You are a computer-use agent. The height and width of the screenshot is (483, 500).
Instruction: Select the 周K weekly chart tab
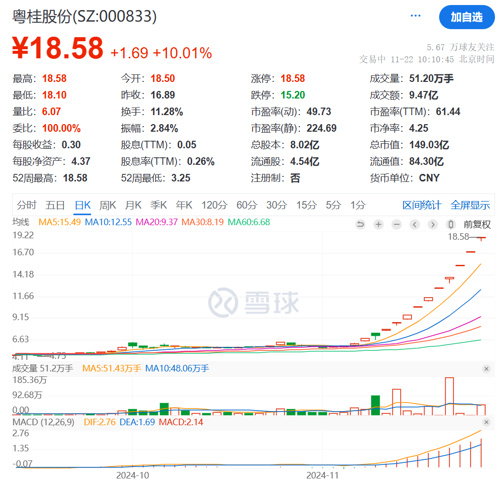click(107, 205)
